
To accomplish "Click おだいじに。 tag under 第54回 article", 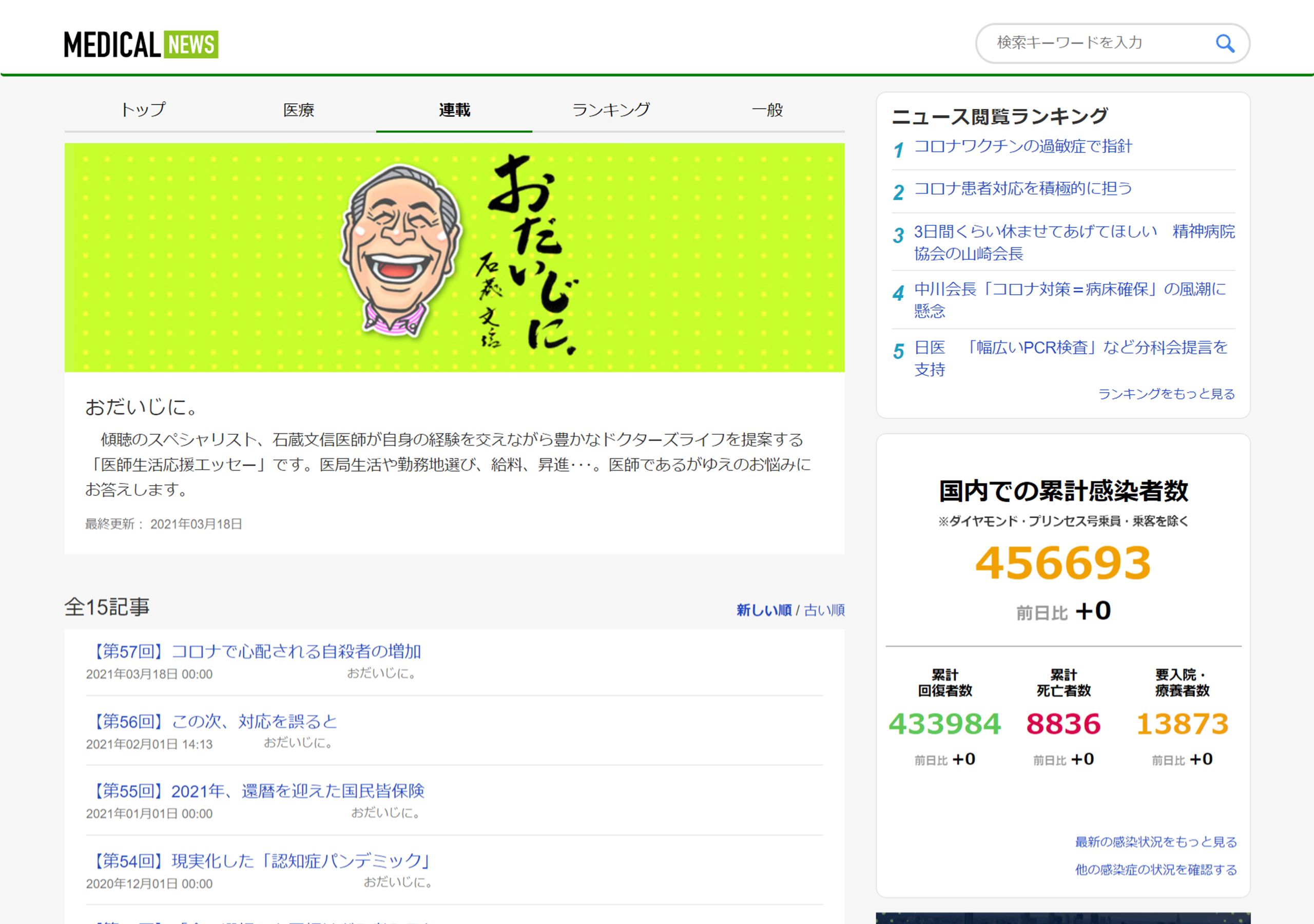I will coord(398,883).
